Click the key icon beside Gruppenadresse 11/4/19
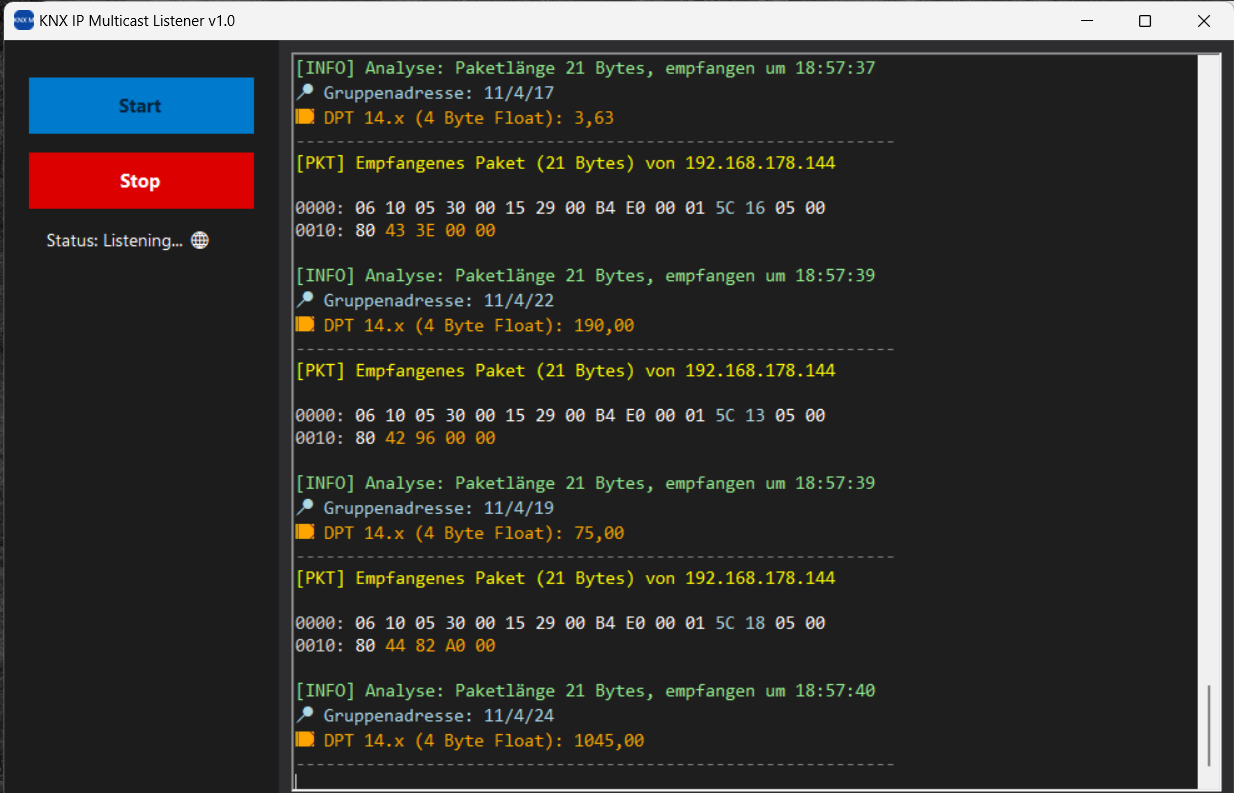The image size is (1234, 793). [x=303, y=506]
